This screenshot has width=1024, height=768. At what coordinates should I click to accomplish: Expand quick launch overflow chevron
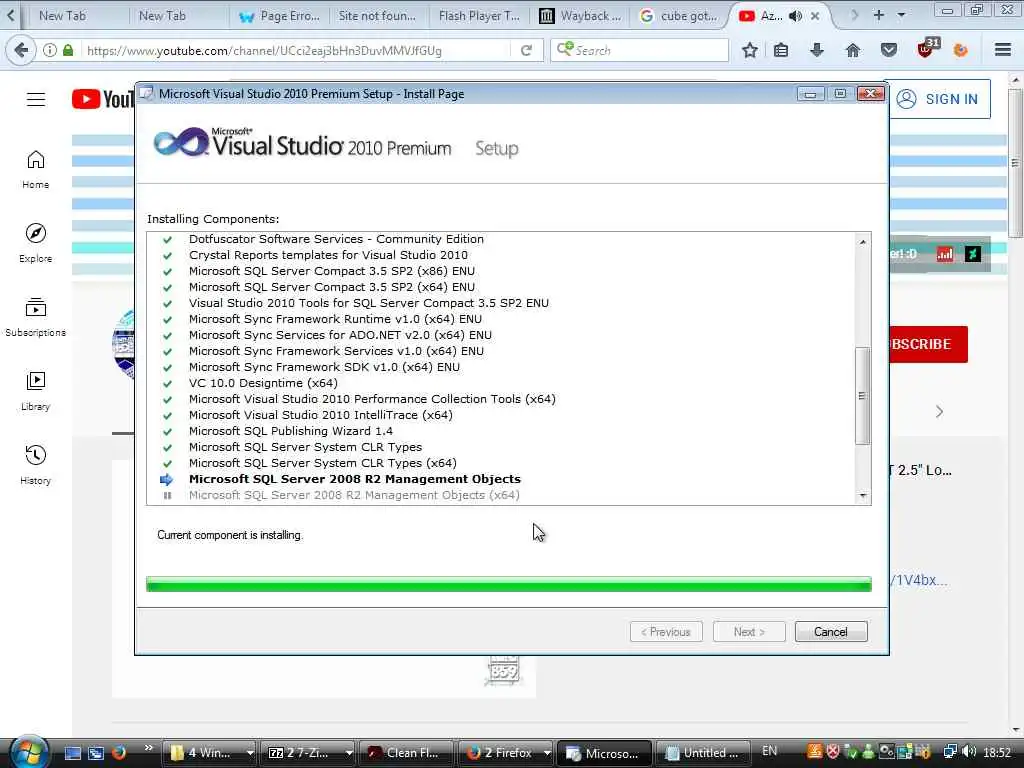click(149, 748)
